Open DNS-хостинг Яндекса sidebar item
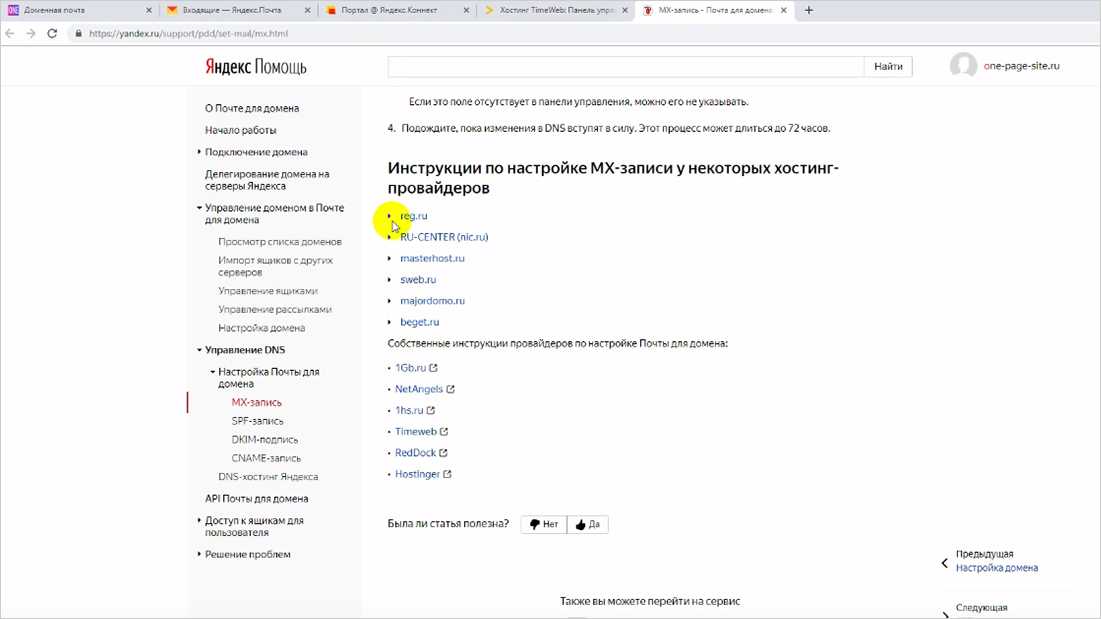1101x619 pixels. [x=268, y=477]
